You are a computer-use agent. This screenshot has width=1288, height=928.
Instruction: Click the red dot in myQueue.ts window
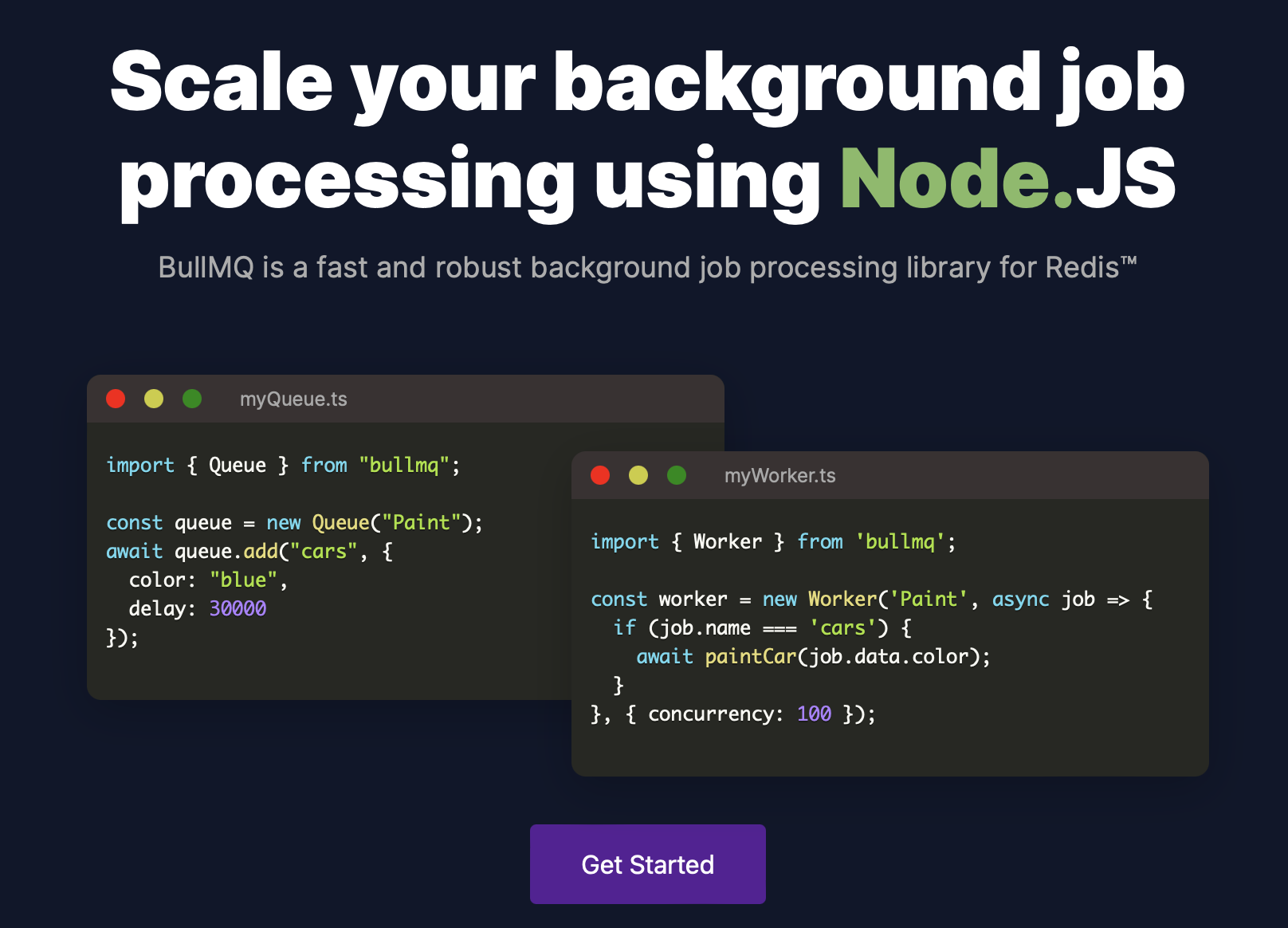116,399
